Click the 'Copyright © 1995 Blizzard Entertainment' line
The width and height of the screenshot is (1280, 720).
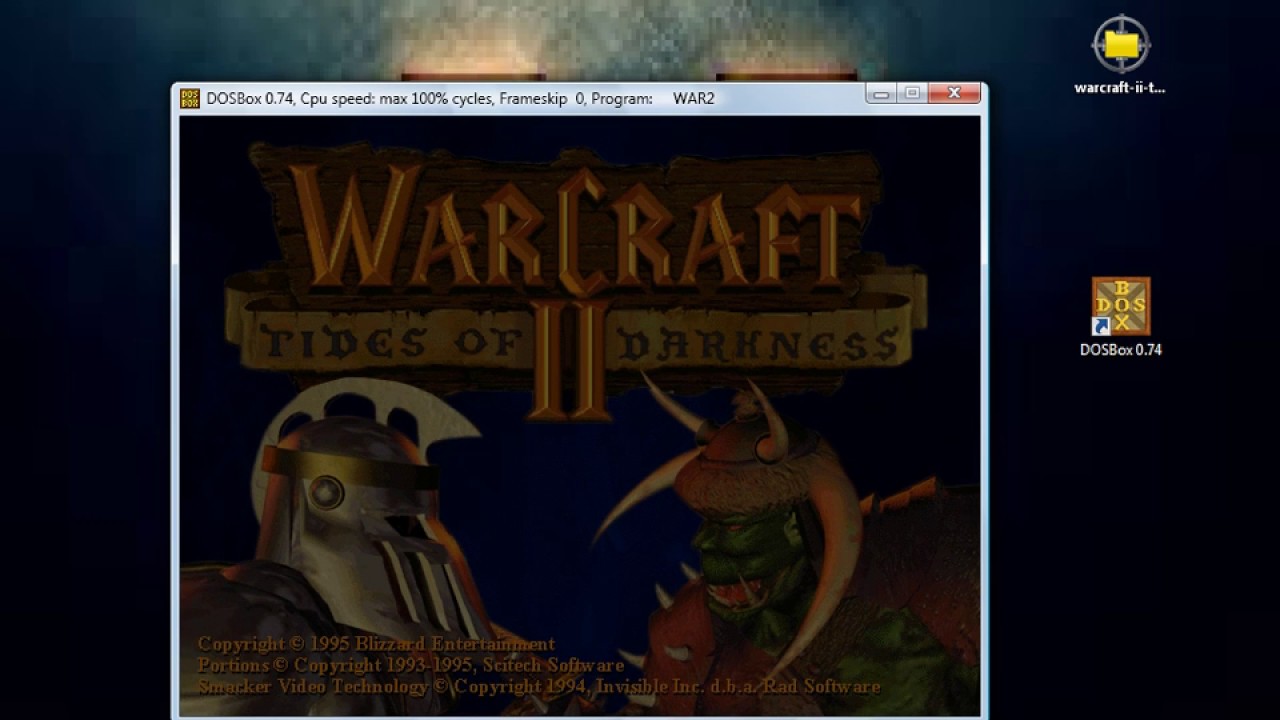tap(376, 644)
